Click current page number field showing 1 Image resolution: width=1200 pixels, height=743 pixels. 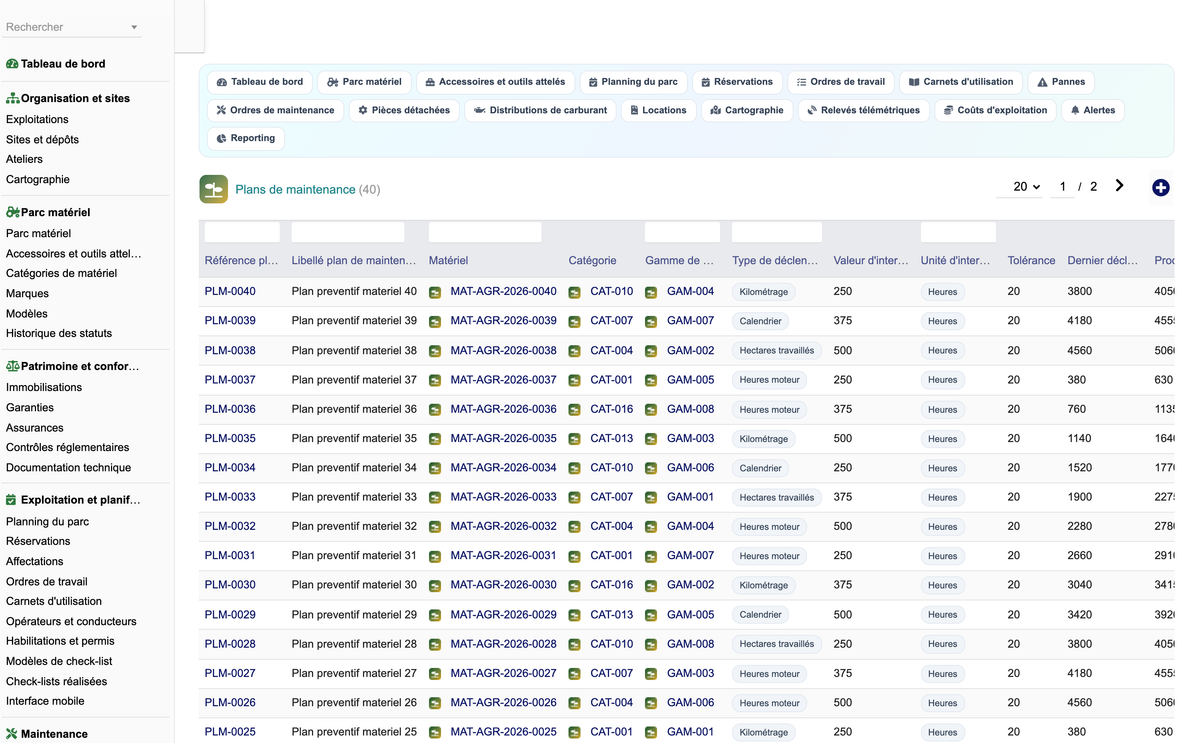pyautogui.click(x=1062, y=187)
